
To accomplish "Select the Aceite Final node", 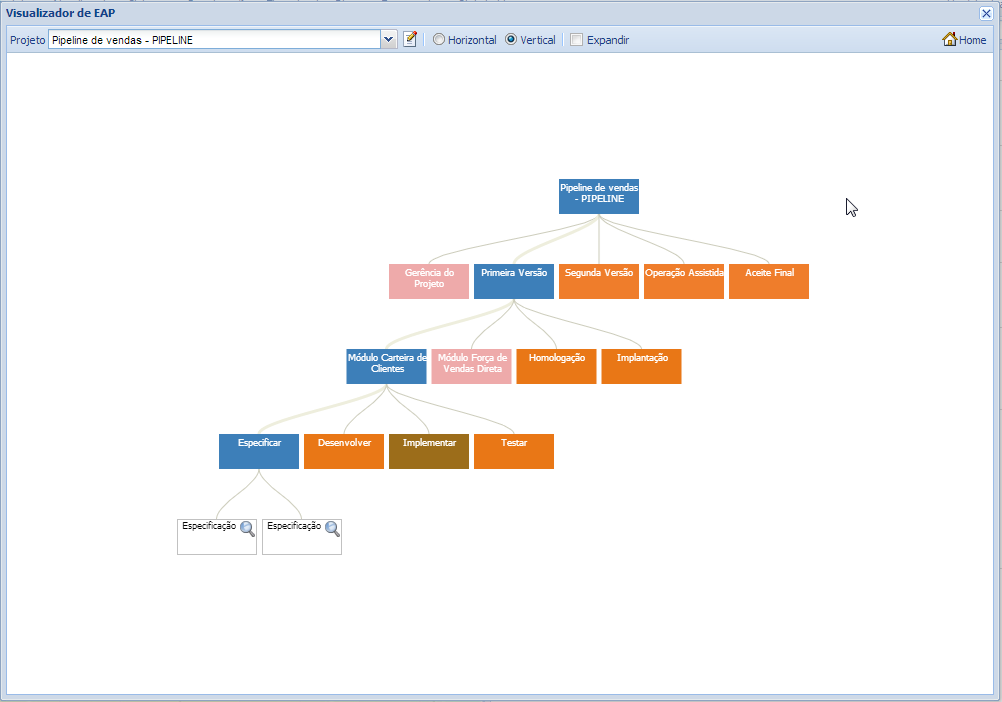I will pos(769,282).
